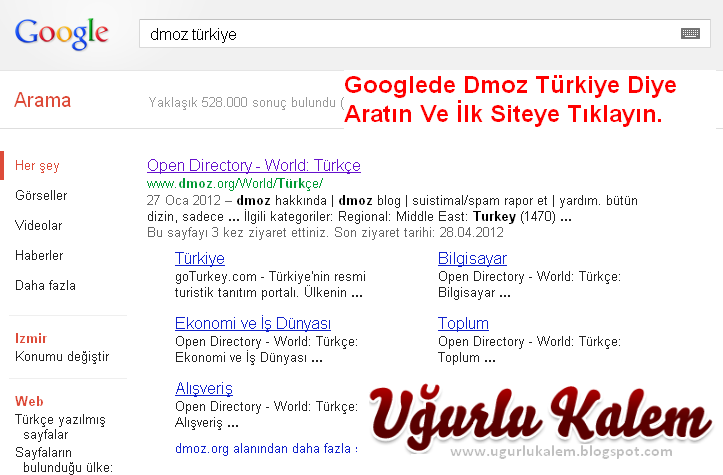Click into the 'dmoz türkiye' search field

(x=425, y=34)
